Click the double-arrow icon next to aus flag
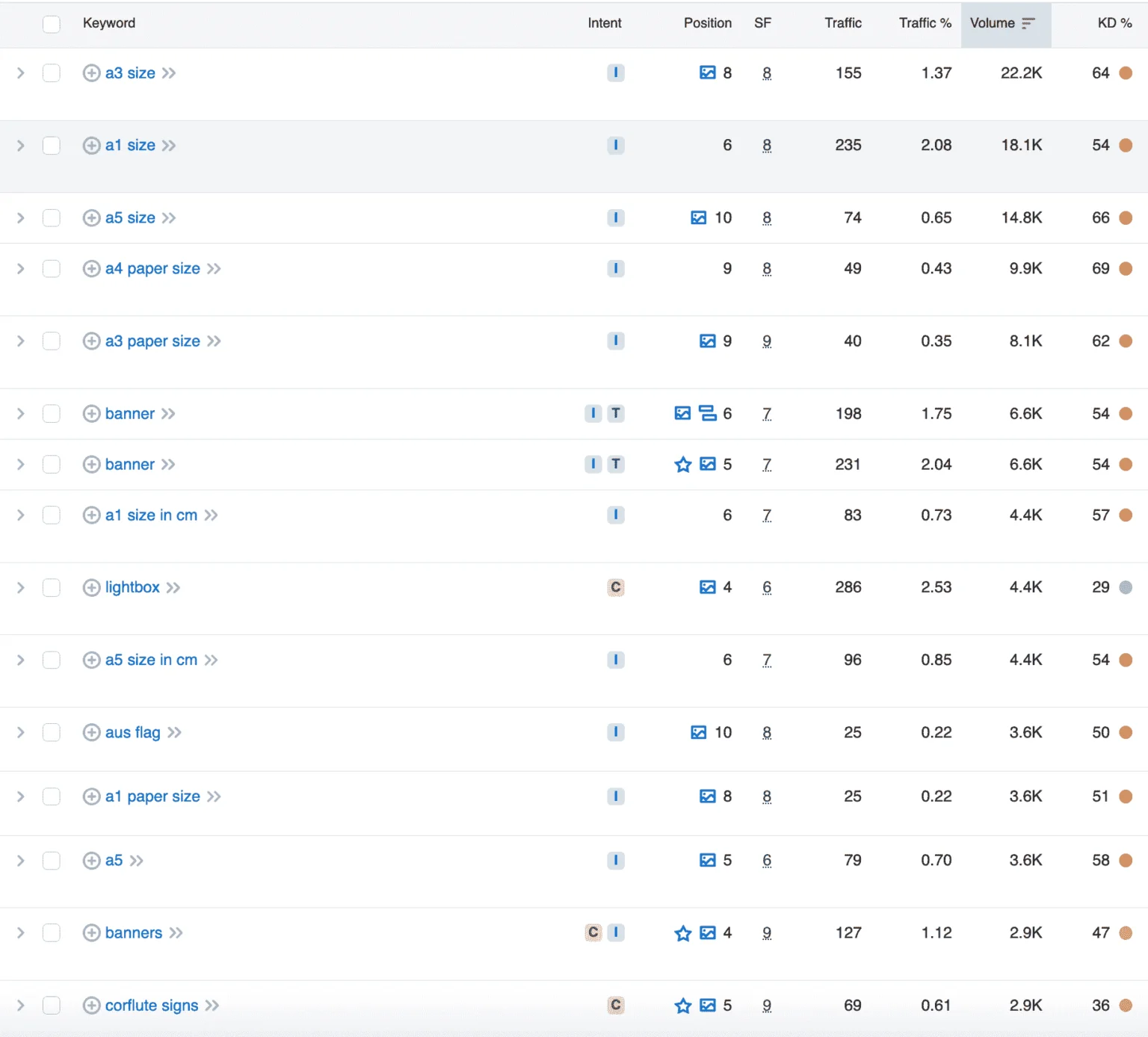 click(174, 732)
